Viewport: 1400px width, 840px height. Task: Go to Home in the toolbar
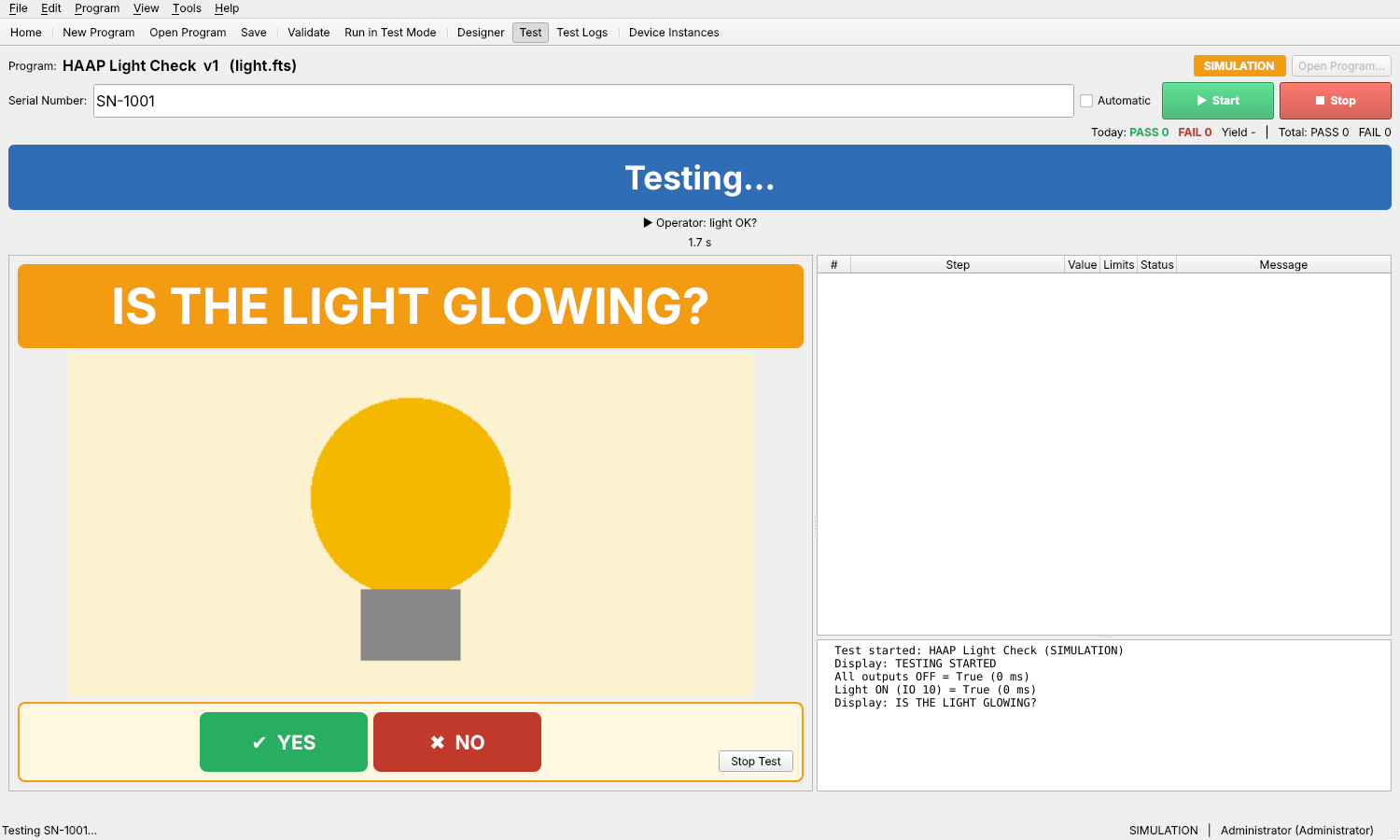(x=26, y=33)
